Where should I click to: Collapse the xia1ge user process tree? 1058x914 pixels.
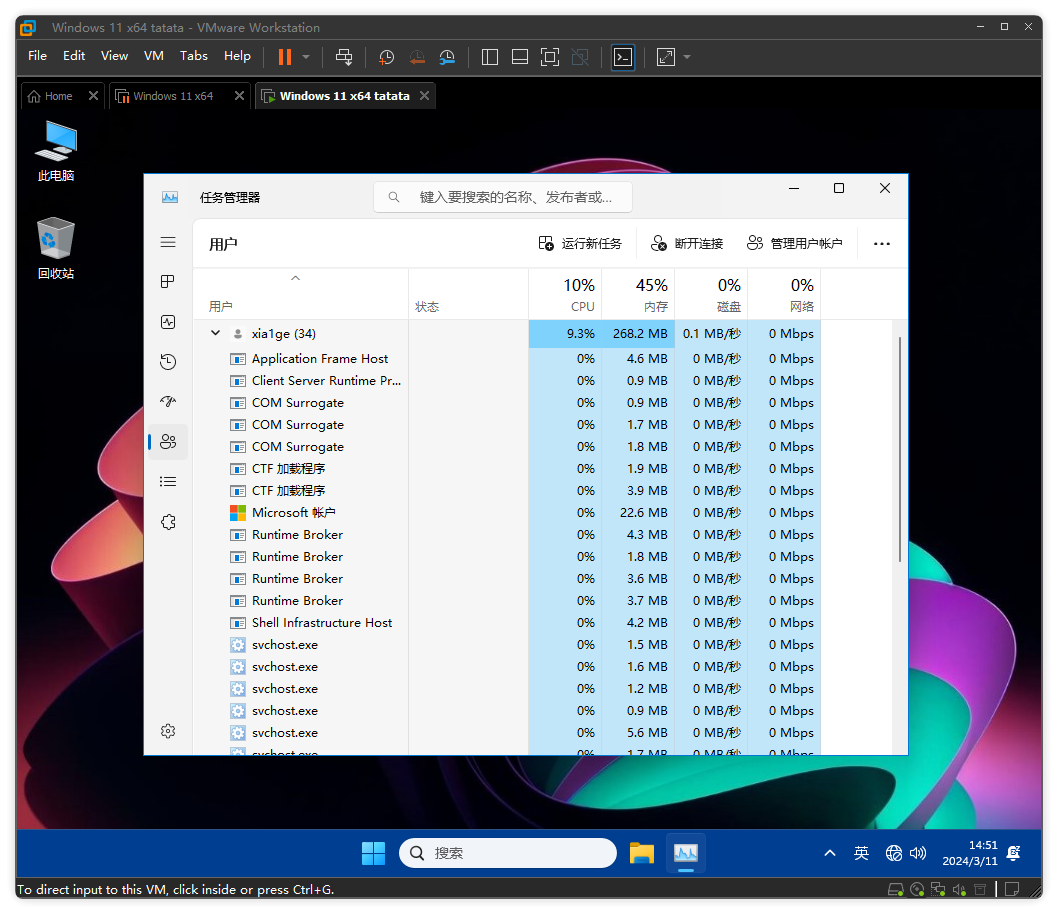[x=215, y=333]
